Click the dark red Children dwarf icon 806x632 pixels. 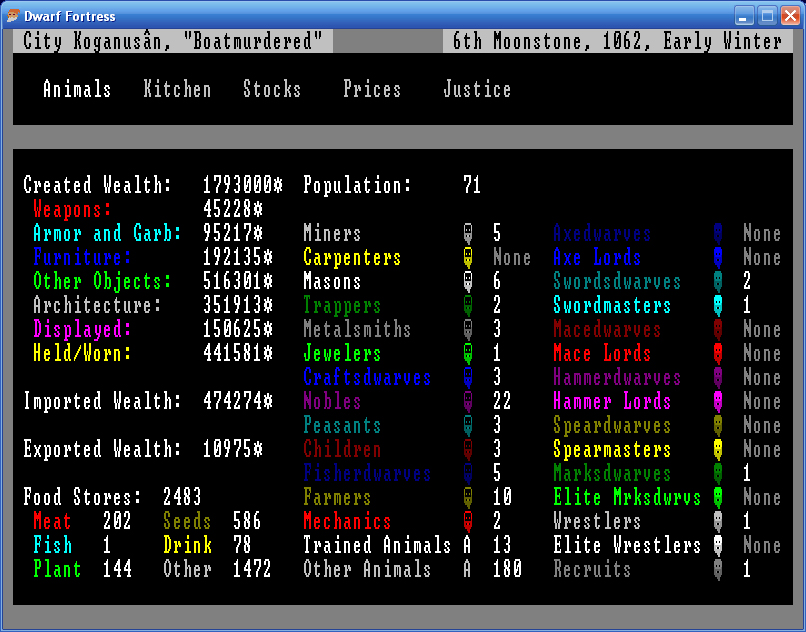(468, 449)
